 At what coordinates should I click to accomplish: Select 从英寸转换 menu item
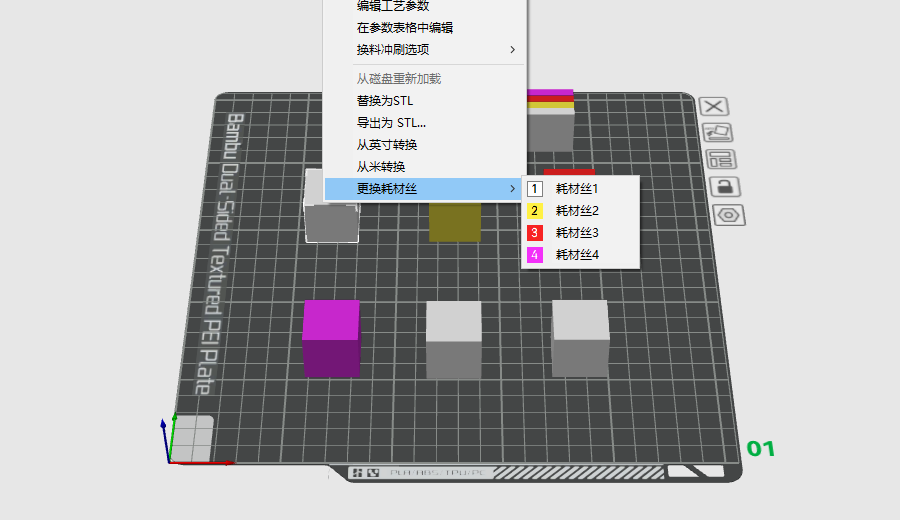(387, 145)
